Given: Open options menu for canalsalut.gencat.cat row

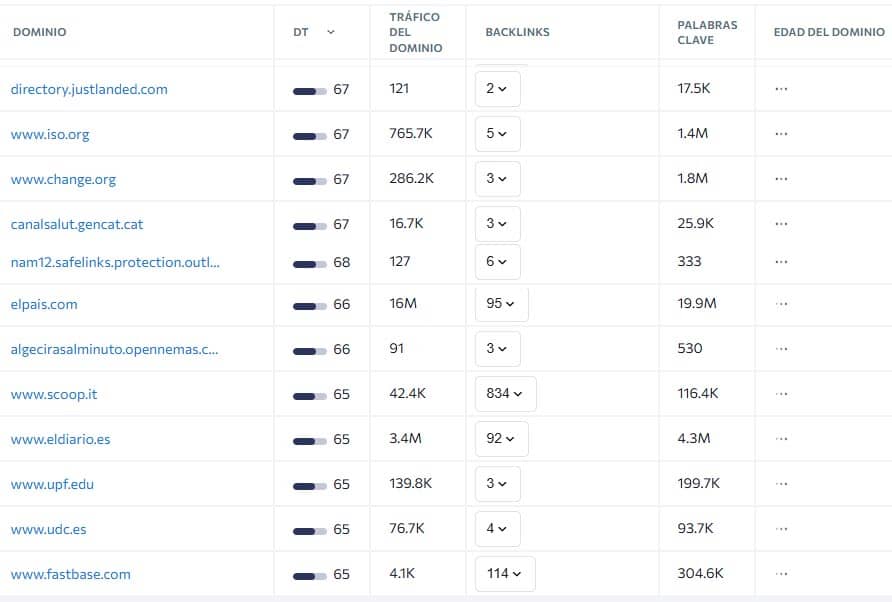Looking at the screenshot, I should click(781, 223).
